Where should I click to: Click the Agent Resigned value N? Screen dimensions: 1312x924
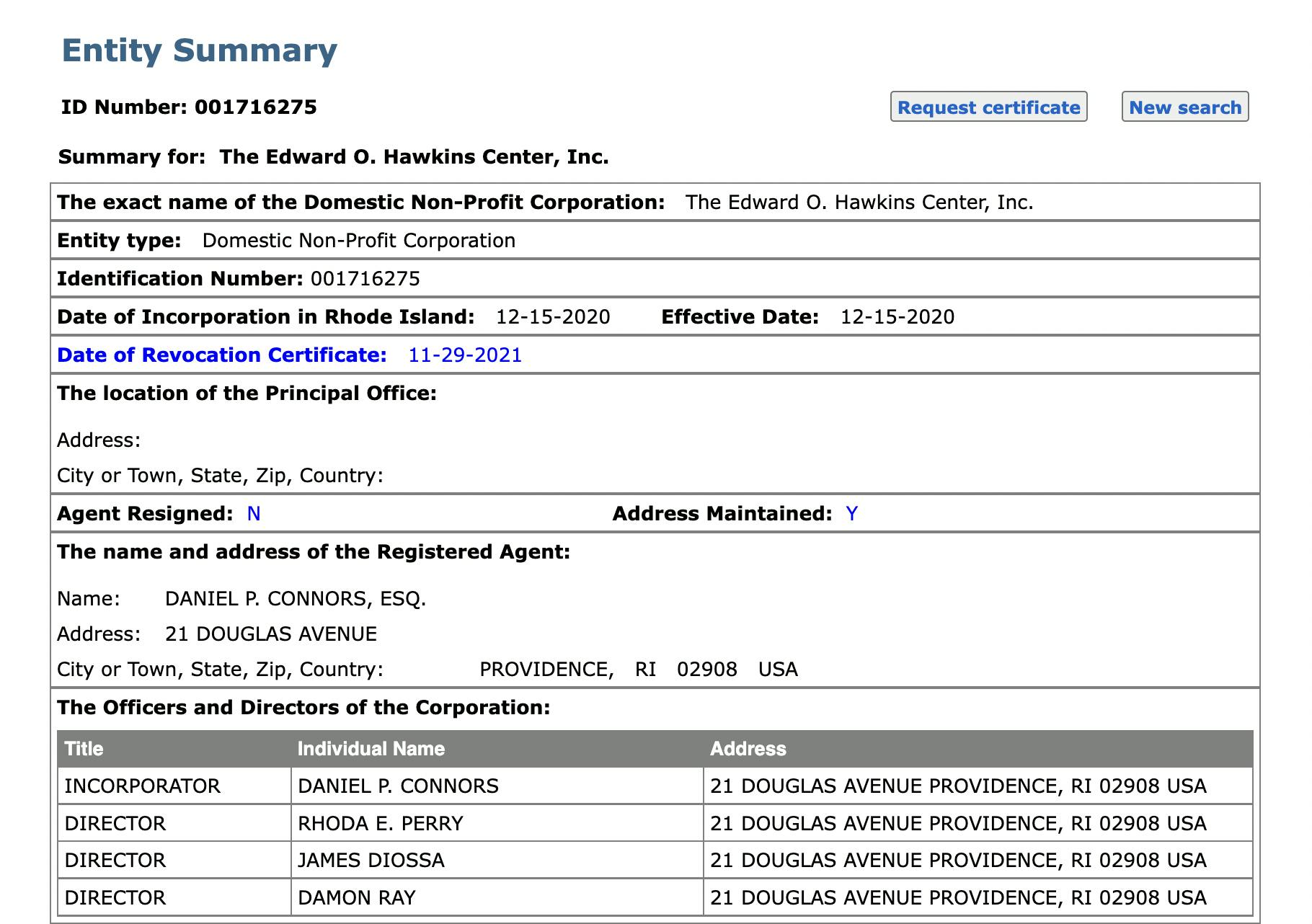point(254,514)
